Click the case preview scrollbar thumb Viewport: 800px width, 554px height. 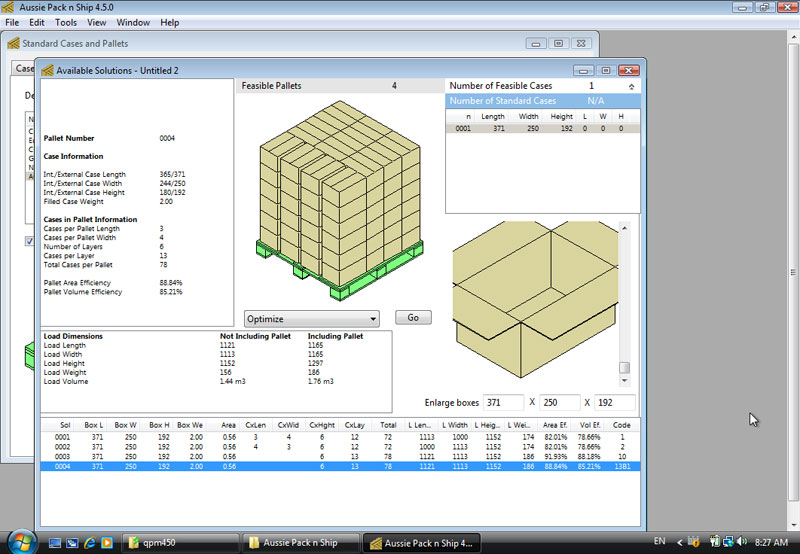[624, 367]
